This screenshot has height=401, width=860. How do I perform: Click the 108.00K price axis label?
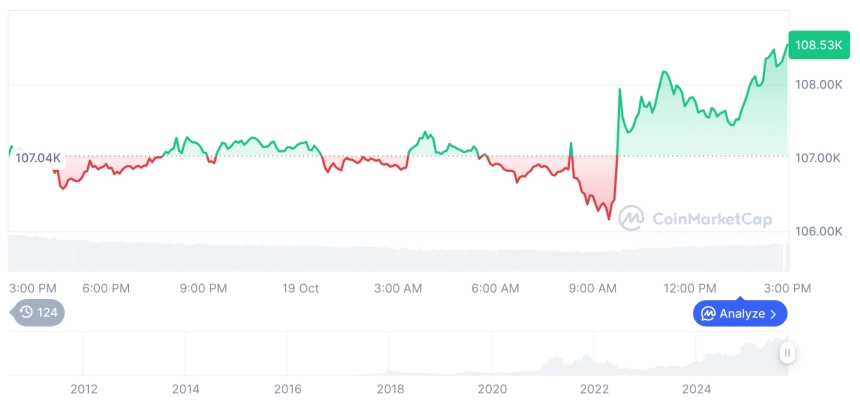click(818, 85)
